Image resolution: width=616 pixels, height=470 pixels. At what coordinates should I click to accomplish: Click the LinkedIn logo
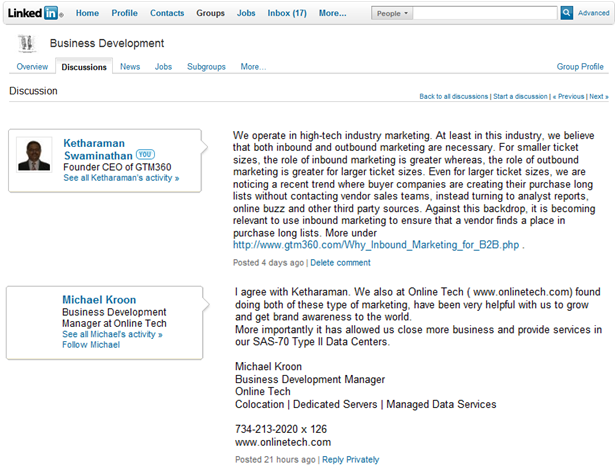35,13
